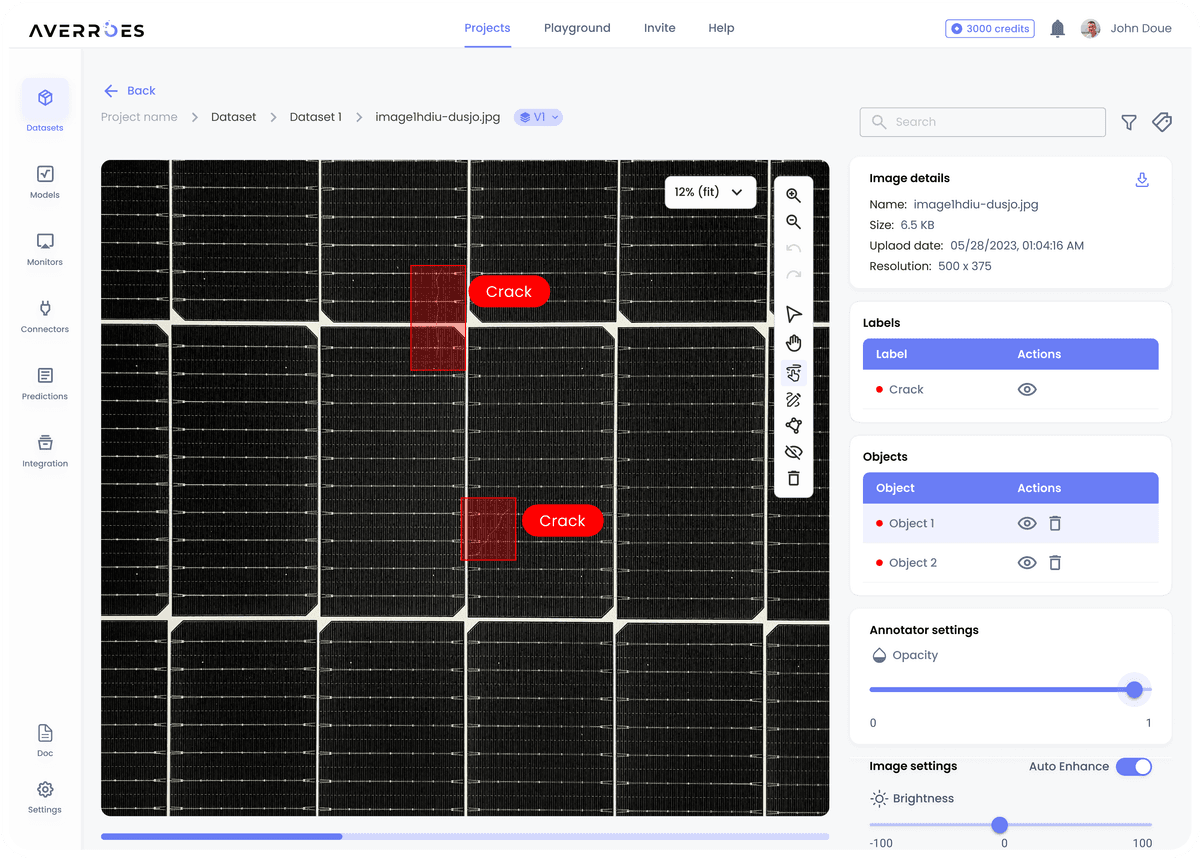The height and width of the screenshot is (858, 1200).
Task: Download the image details via the download icon
Action: (1142, 180)
